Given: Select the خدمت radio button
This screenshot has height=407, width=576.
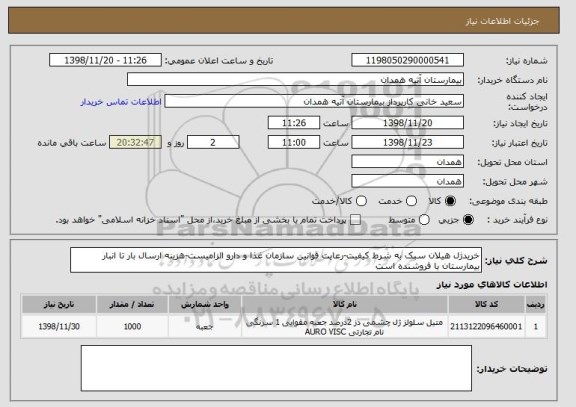Looking at the screenshot, I should click(x=411, y=201).
